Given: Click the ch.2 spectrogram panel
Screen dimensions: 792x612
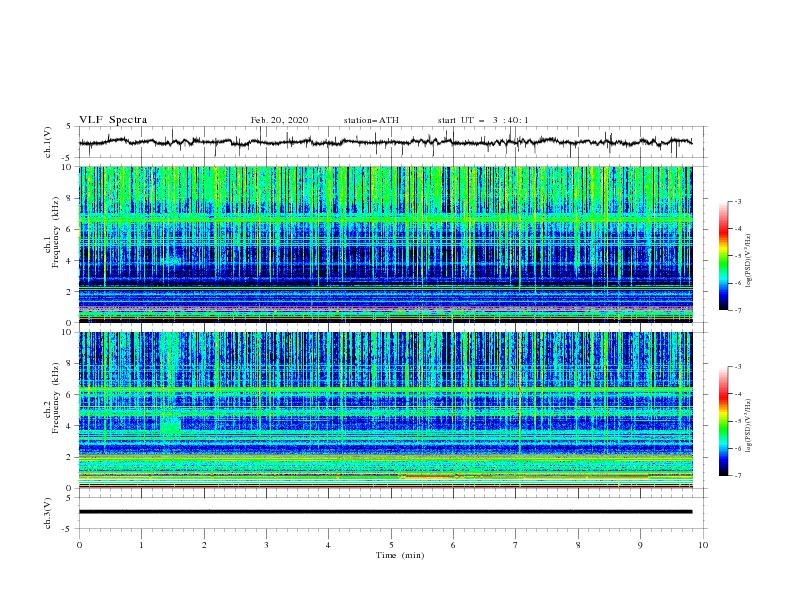Looking at the screenshot, I should coord(385,410).
